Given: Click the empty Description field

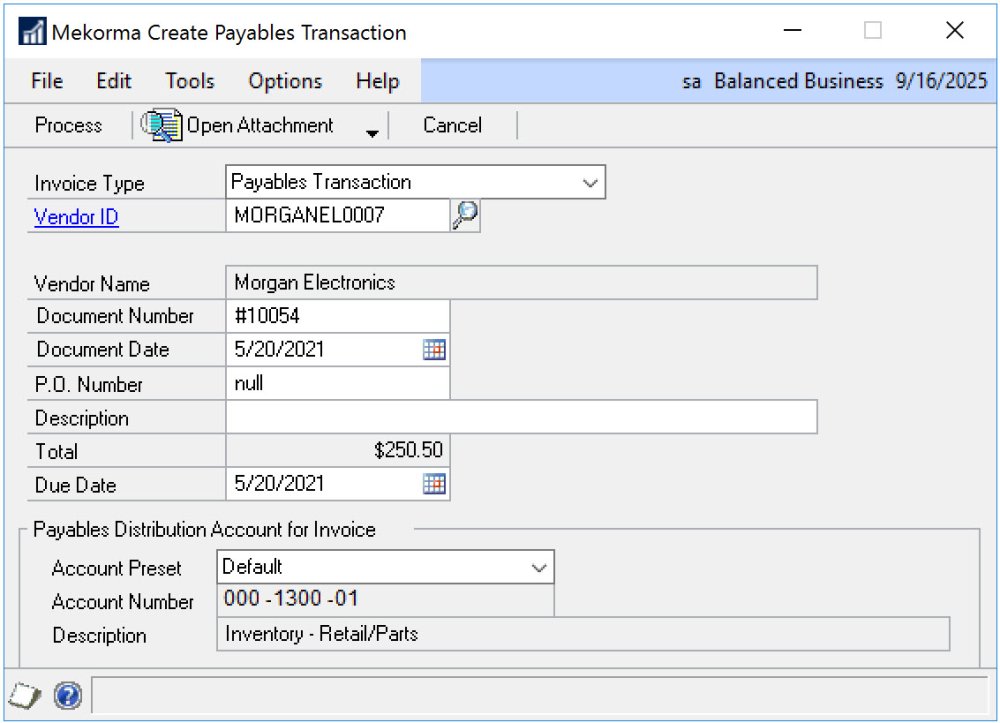Looking at the screenshot, I should 520,417.
